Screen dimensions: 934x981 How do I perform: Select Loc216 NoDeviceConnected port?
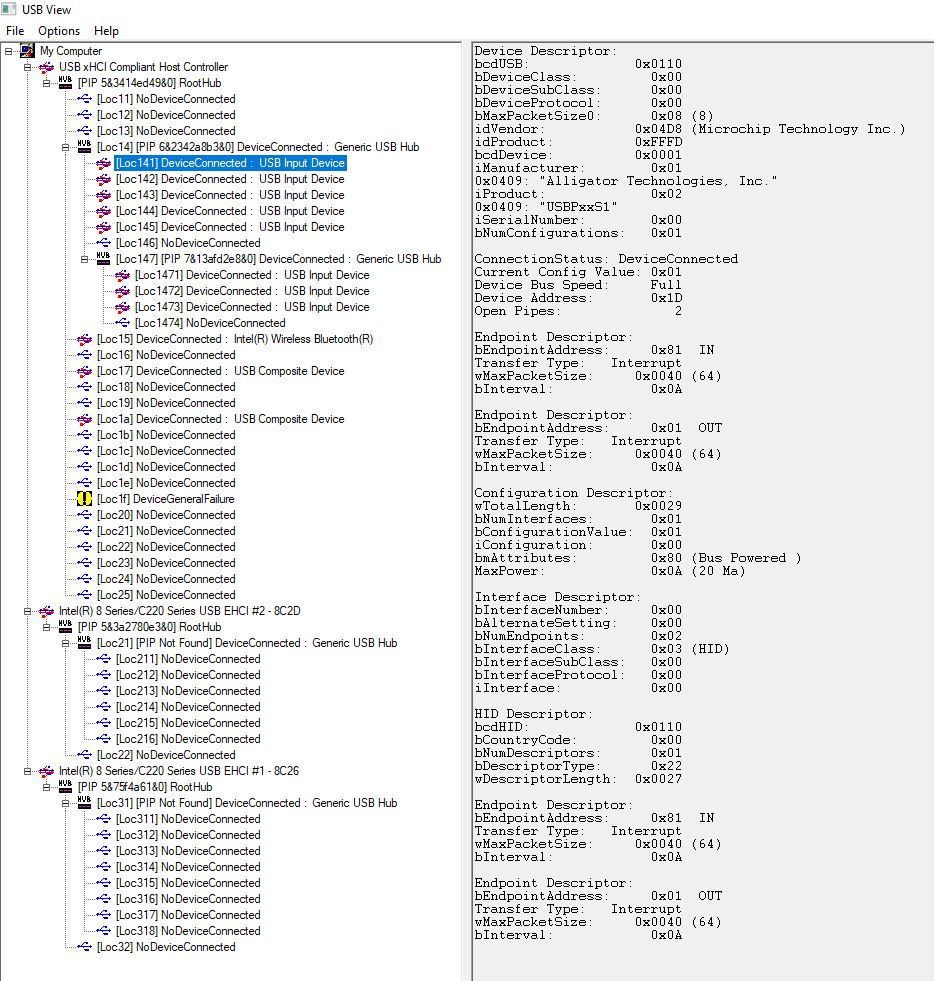pyautogui.click(x=188, y=739)
